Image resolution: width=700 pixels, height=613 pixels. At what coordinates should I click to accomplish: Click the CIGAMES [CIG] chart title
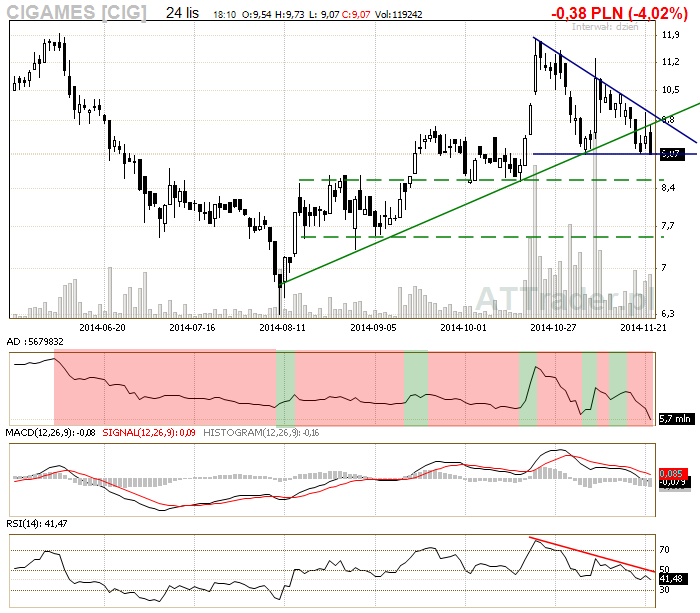point(76,12)
